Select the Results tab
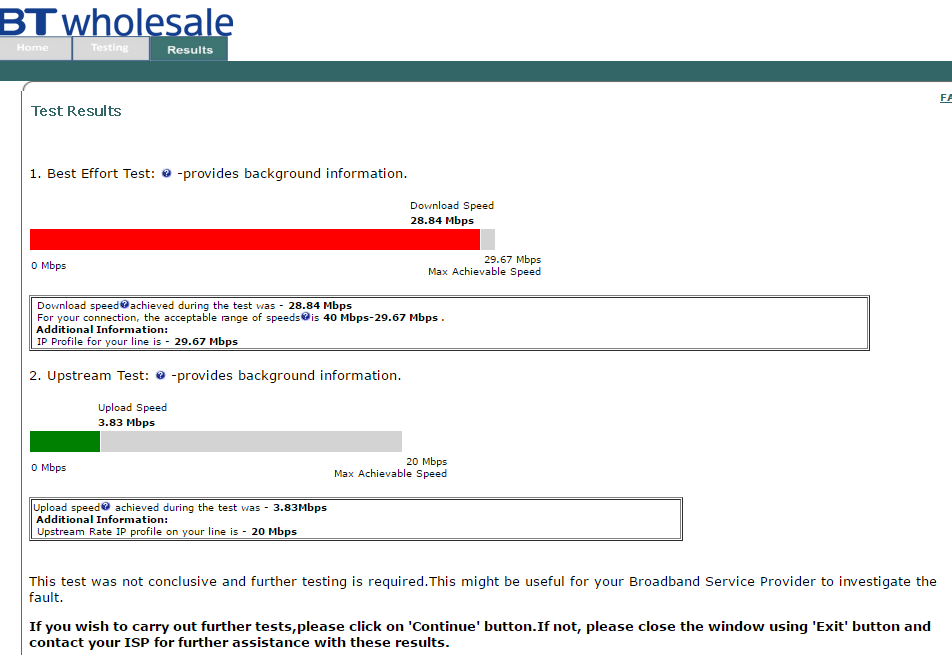Viewport: 952px width, 655px height. tap(189, 49)
